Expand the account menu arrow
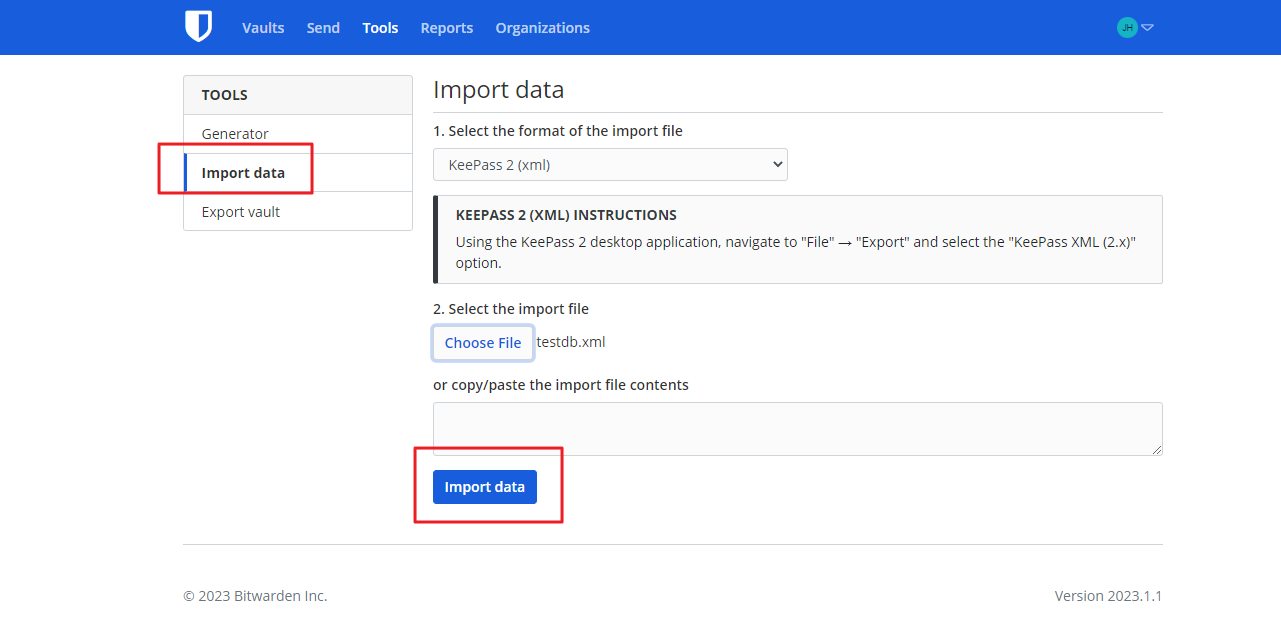The image size is (1281, 618). [1147, 28]
